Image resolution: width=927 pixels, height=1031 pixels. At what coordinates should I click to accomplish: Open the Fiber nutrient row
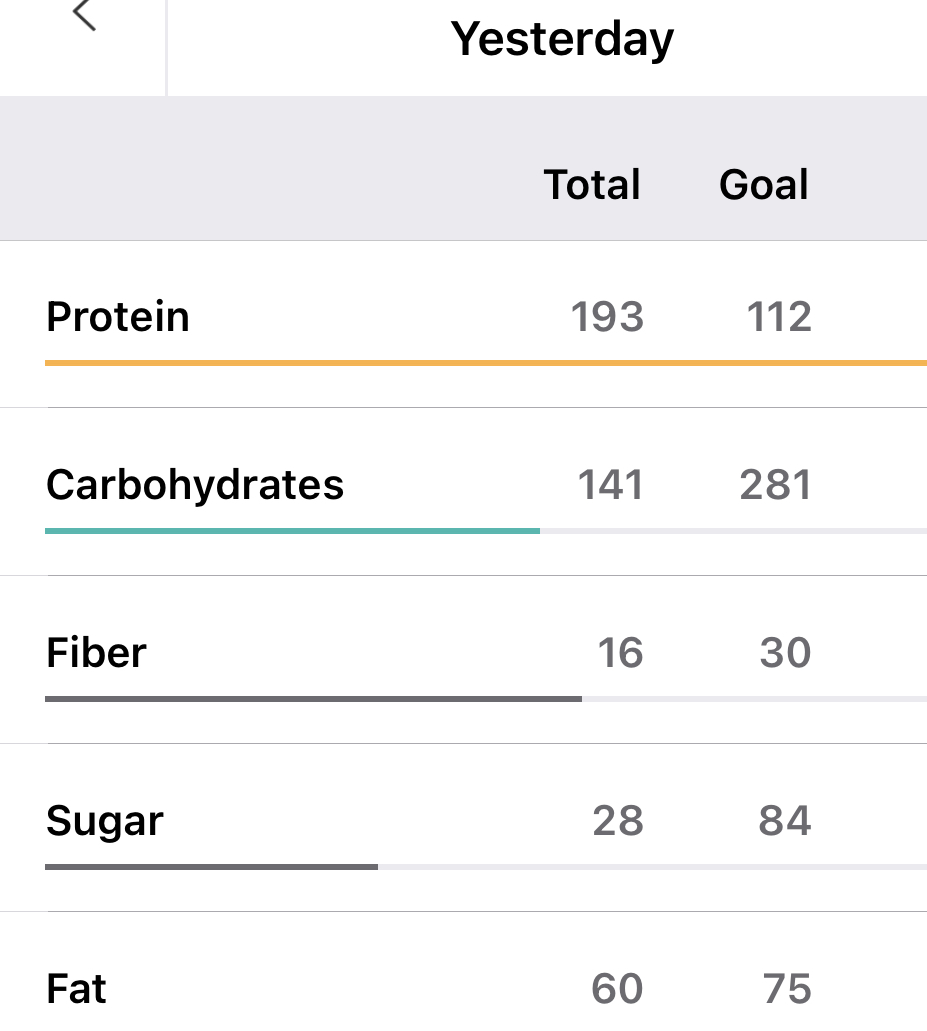coord(96,653)
